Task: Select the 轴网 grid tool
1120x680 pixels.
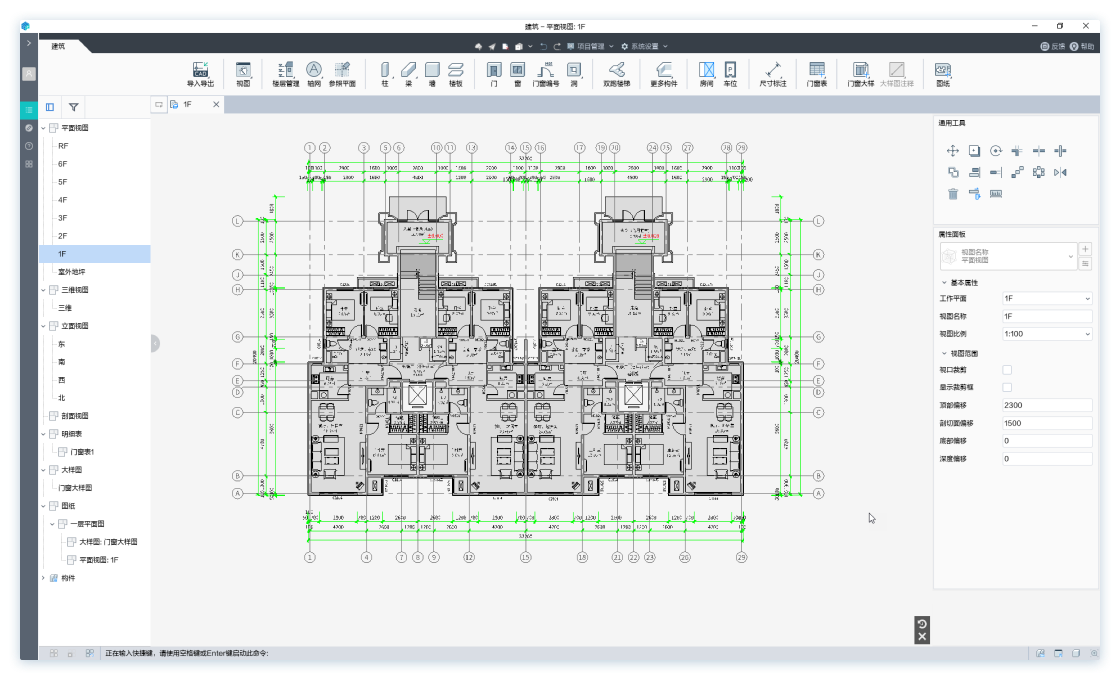Action: 314,74
